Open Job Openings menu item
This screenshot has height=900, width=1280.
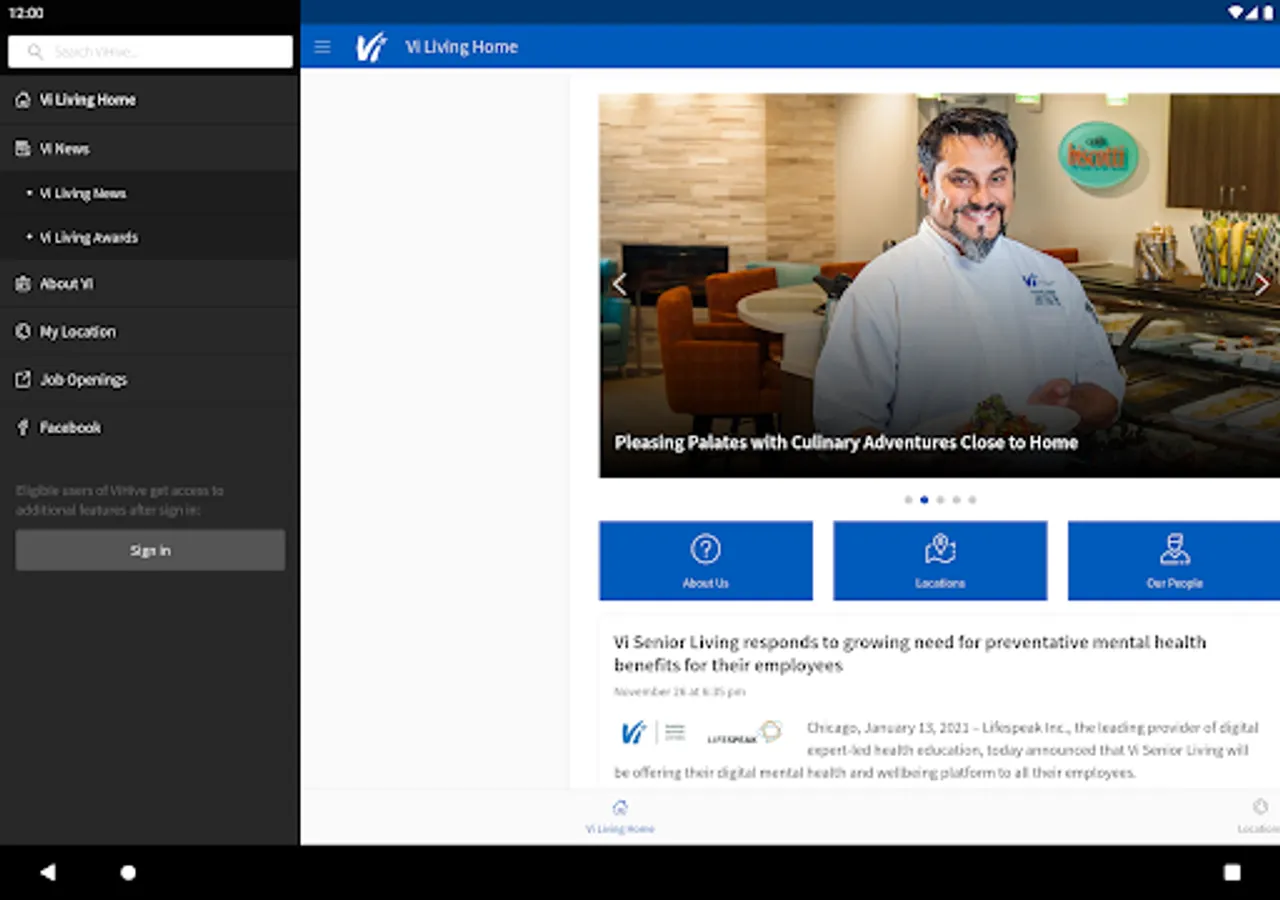[150, 380]
